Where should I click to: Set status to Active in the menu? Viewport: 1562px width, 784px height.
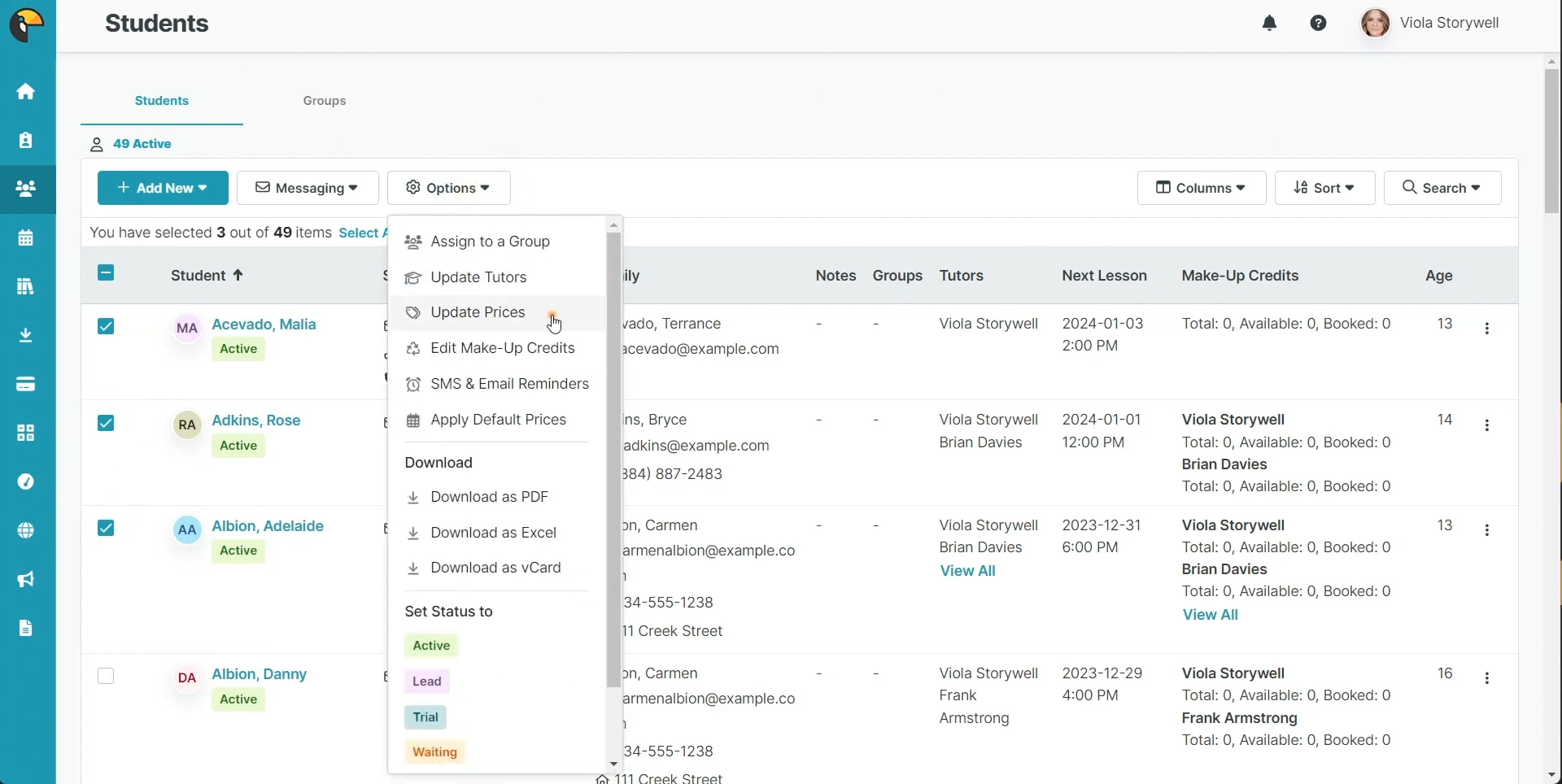click(x=430, y=646)
